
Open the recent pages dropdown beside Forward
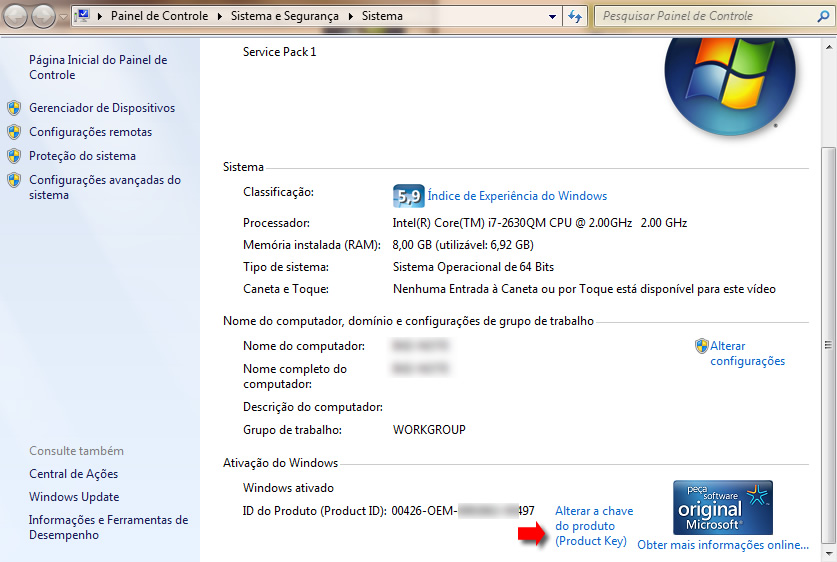[x=63, y=17]
